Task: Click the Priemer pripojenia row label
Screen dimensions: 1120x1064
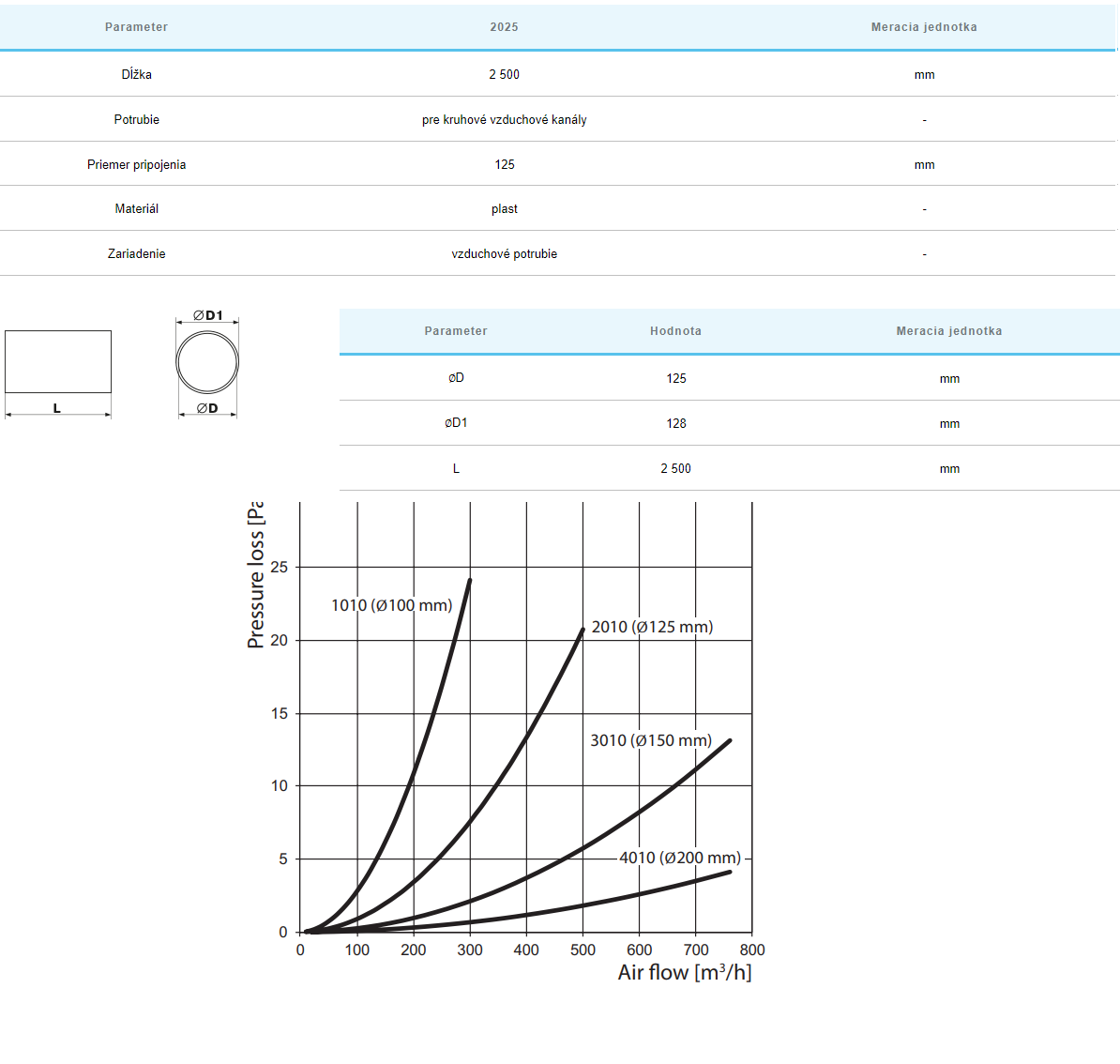Action: (x=137, y=164)
